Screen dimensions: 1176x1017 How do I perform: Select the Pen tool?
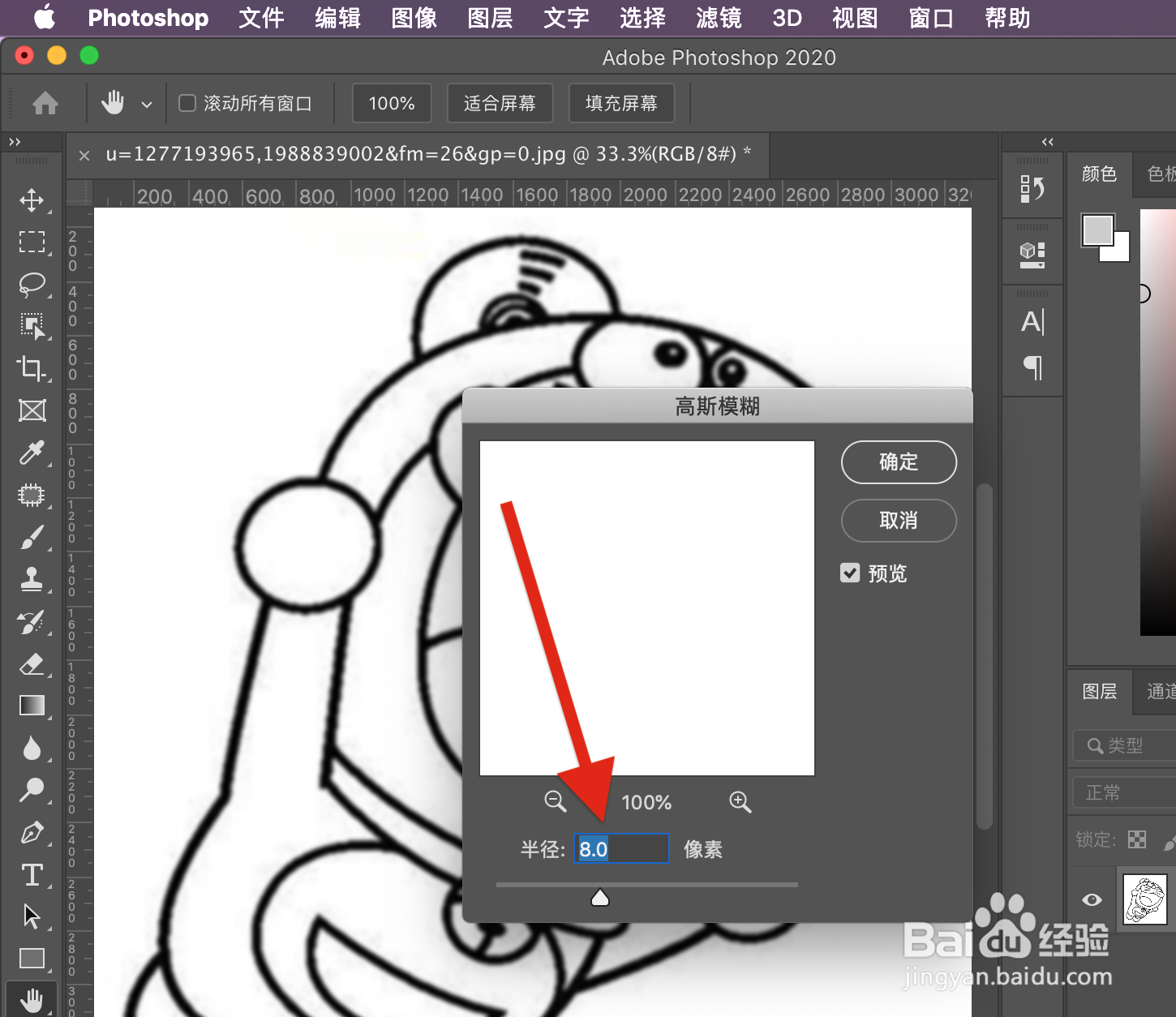(32, 832)
